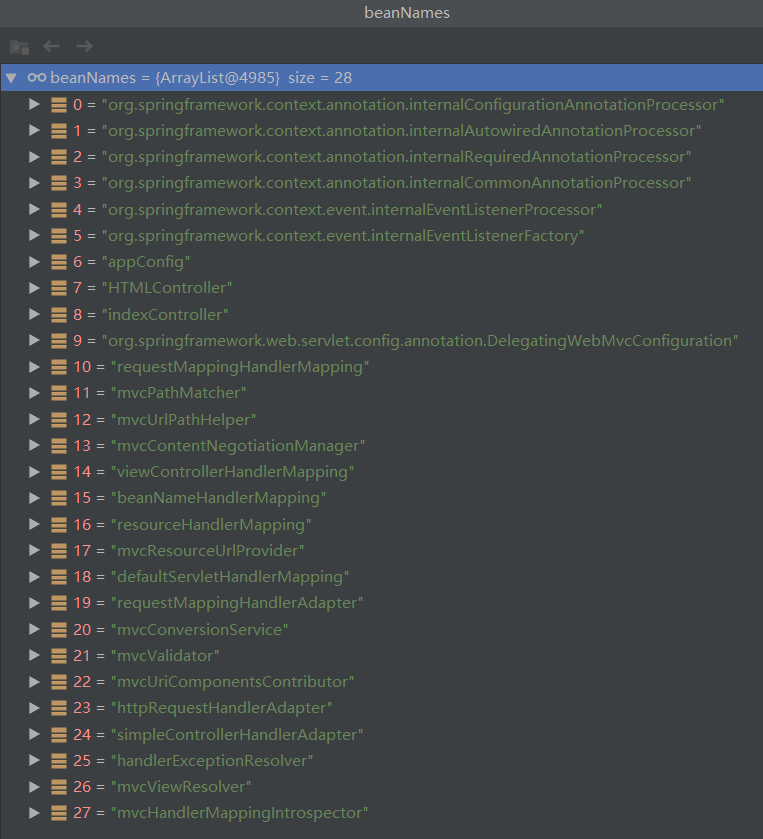
Task: Click the field icon of element 3
Action: (x=58, y=184)
